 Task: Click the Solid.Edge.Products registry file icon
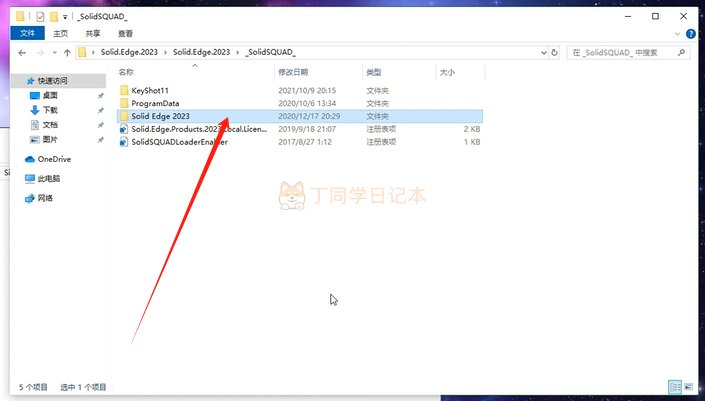click(124, 129)
